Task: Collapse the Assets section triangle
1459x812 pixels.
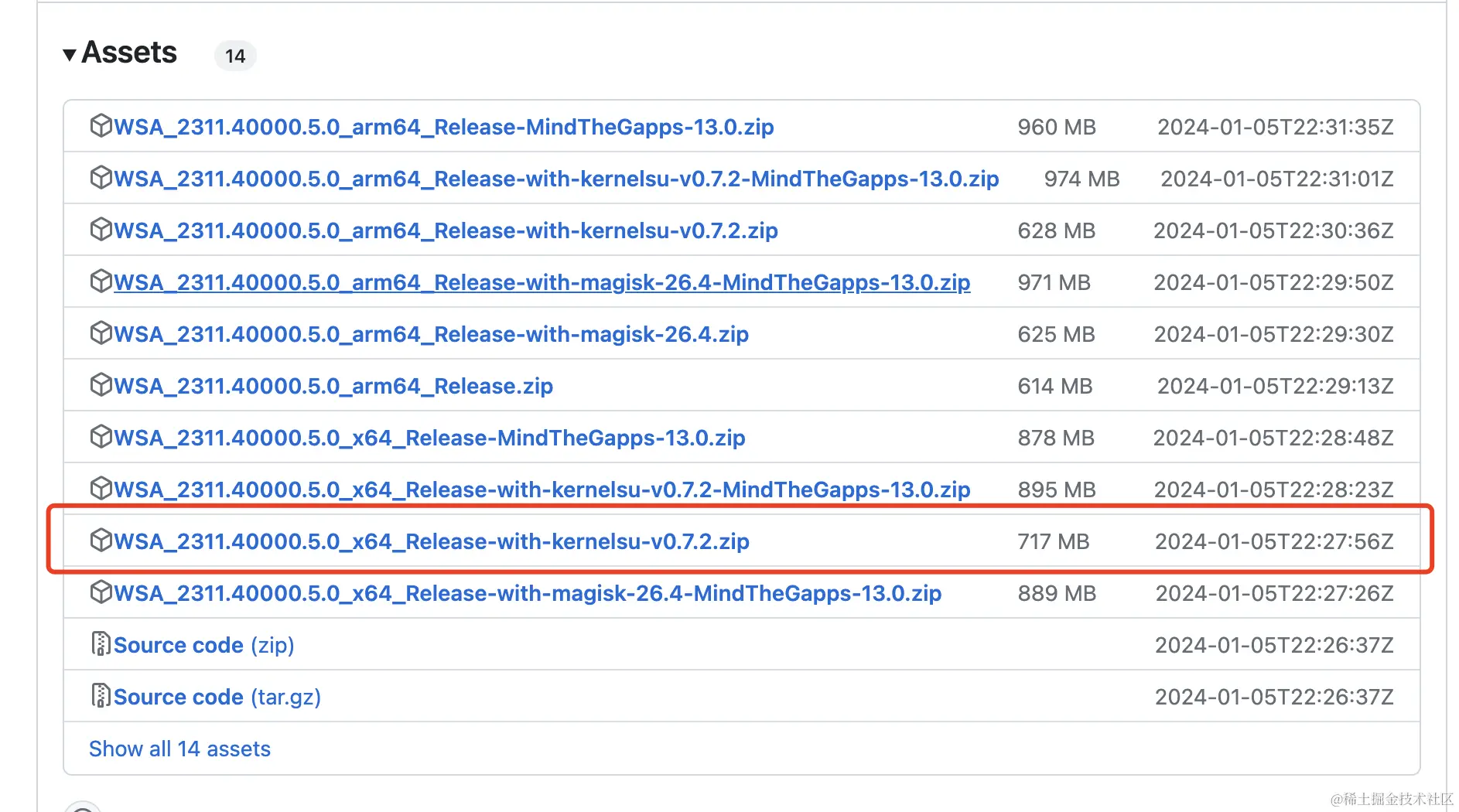Action: pos(70,54)
